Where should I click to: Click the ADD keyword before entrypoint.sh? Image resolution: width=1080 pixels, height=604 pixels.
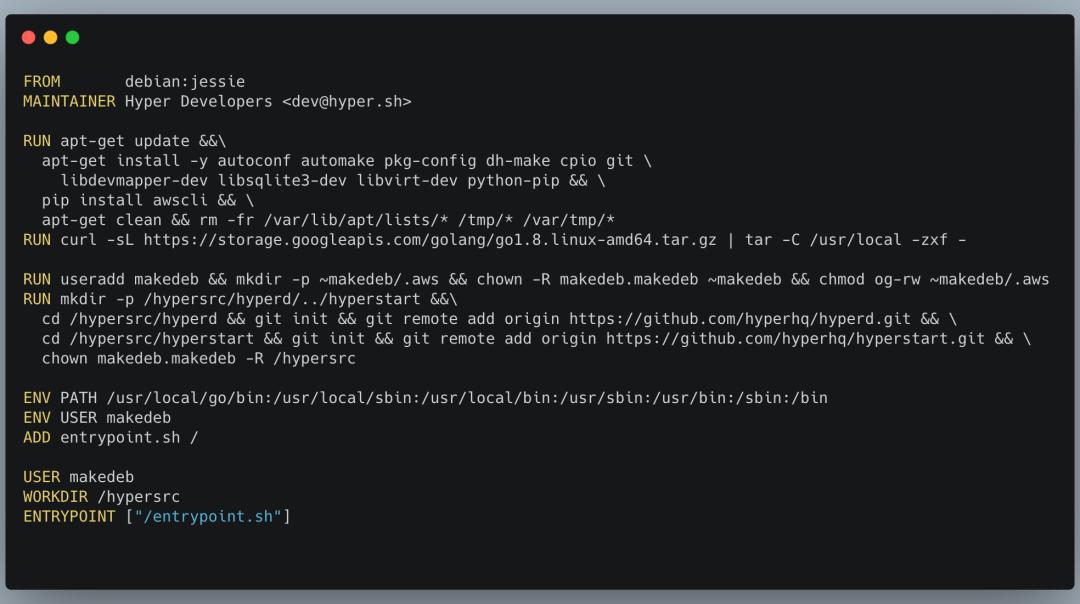pyautogui.click(x=37, y=437)
